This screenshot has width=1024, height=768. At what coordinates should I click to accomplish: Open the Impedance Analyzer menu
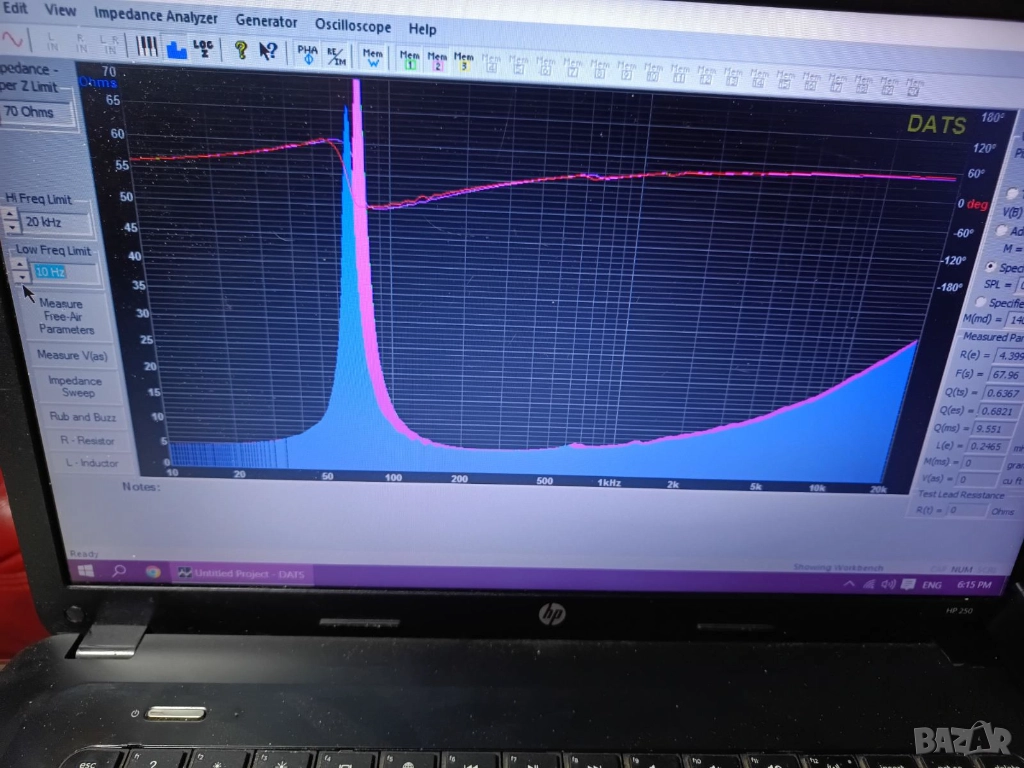(155, 15)
